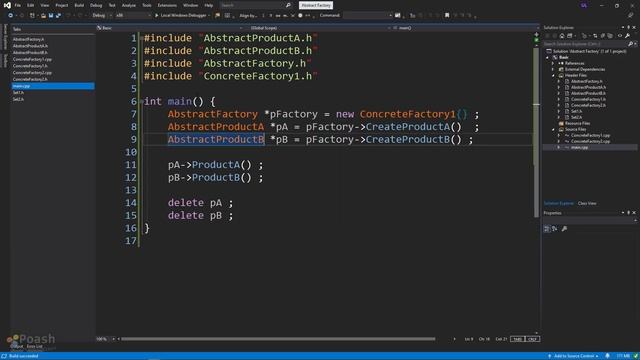
Task: Open the Debug menu
Action: [x=96, y=5]
